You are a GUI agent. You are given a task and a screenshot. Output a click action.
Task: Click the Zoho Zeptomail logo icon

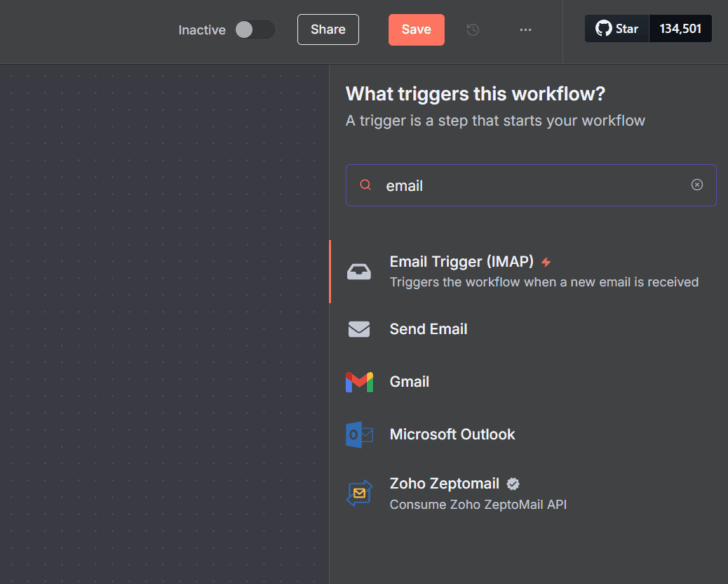(x=359, y=493)
